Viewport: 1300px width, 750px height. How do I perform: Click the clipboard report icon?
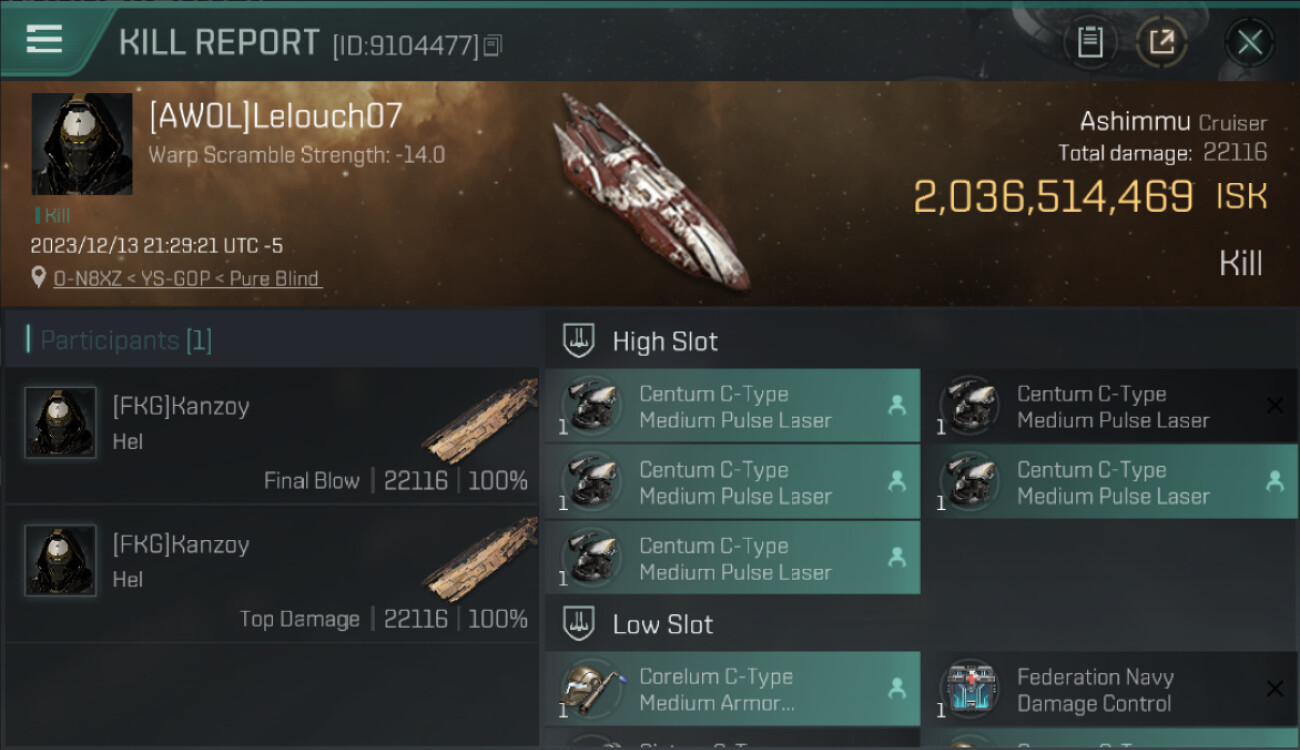tap(1090, 42)
